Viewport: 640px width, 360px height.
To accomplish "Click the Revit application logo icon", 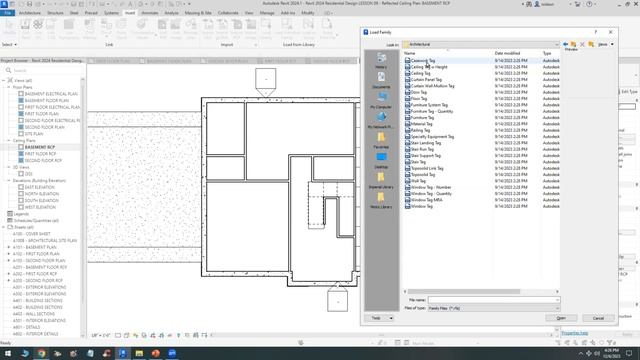I will click(x=4, y=4).
